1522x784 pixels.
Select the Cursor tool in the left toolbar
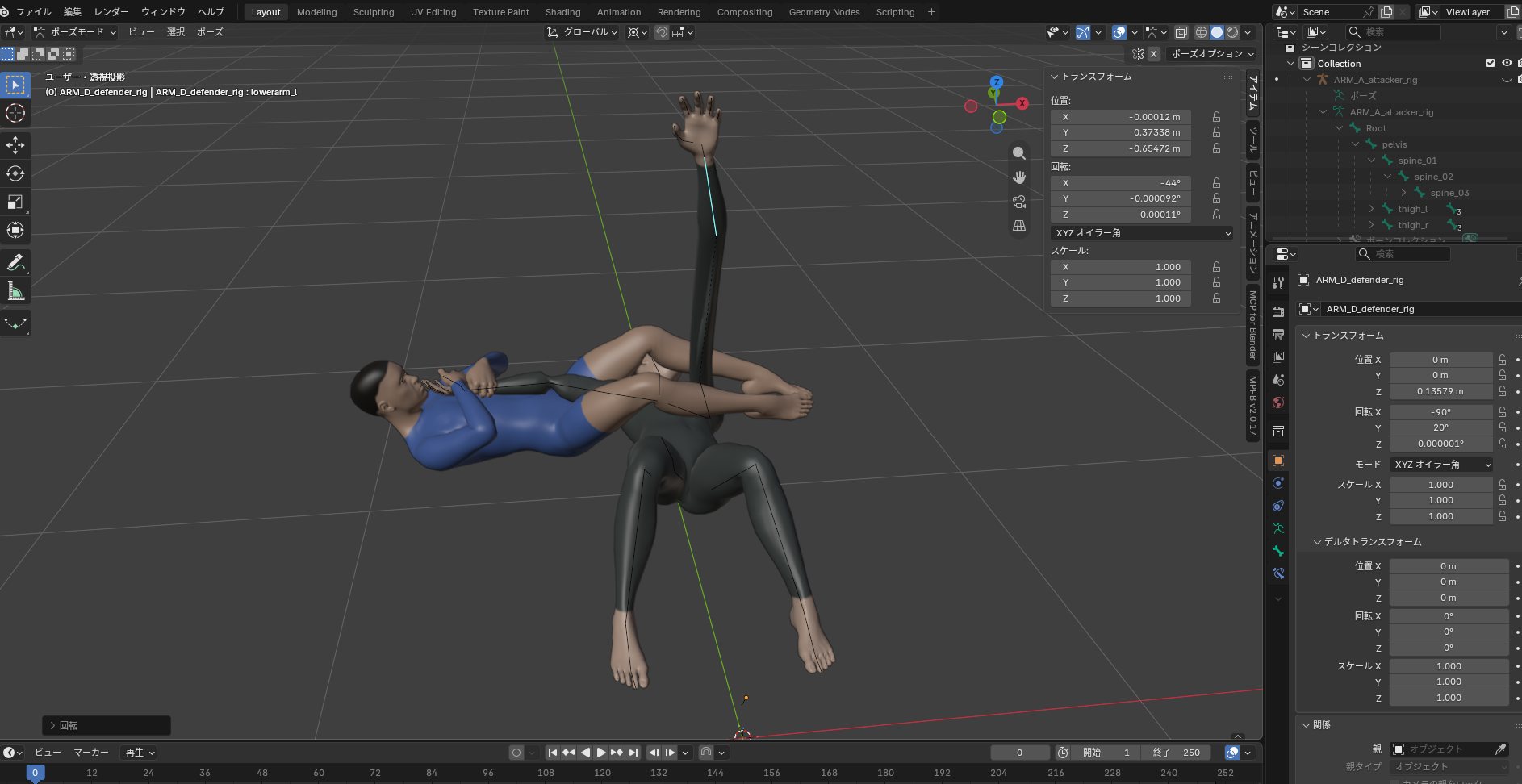click(15, 113)
